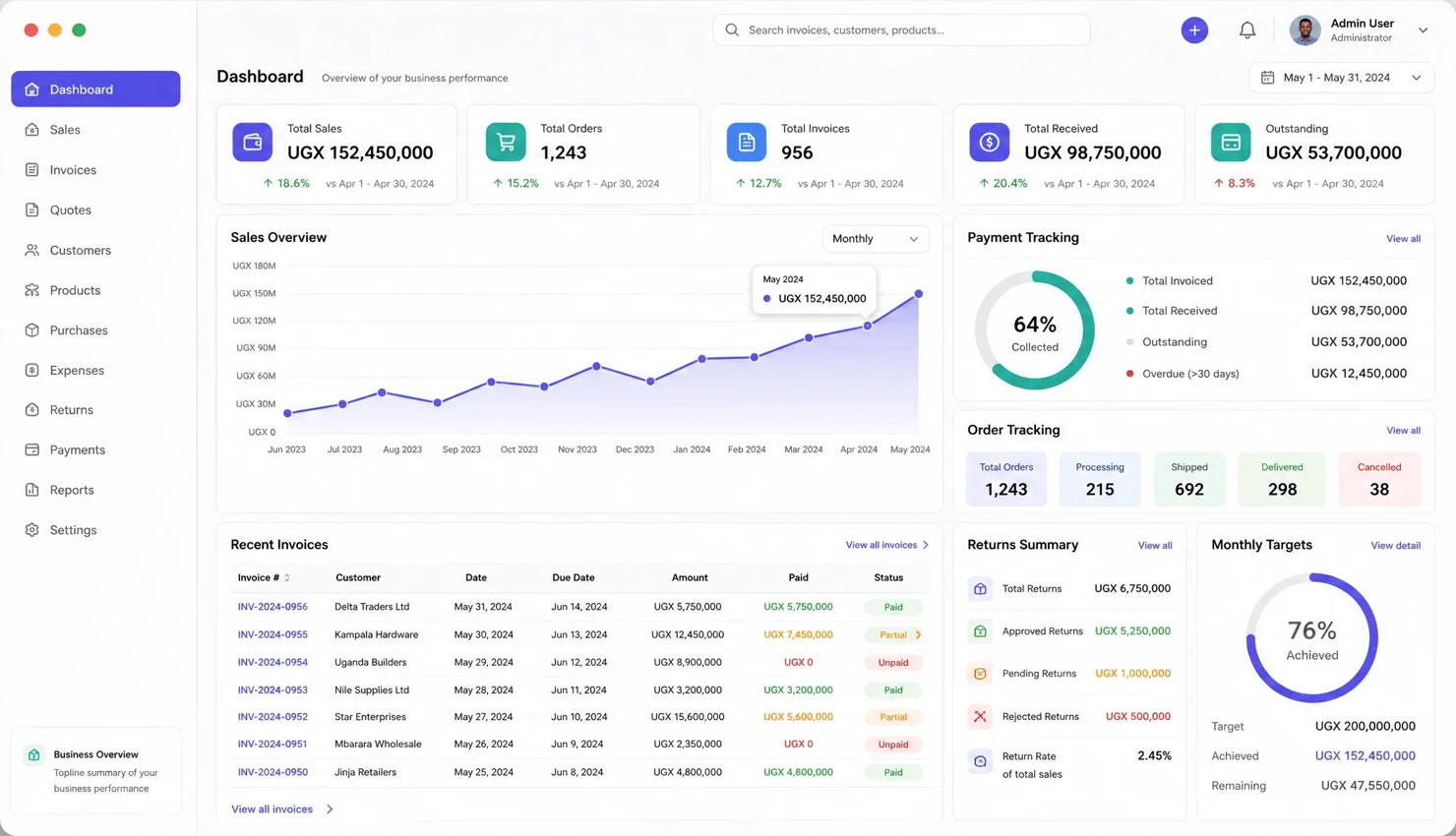Click the Customers people icon in sidebar
This screenshot has height=836, width=1456.
point(32,251)
